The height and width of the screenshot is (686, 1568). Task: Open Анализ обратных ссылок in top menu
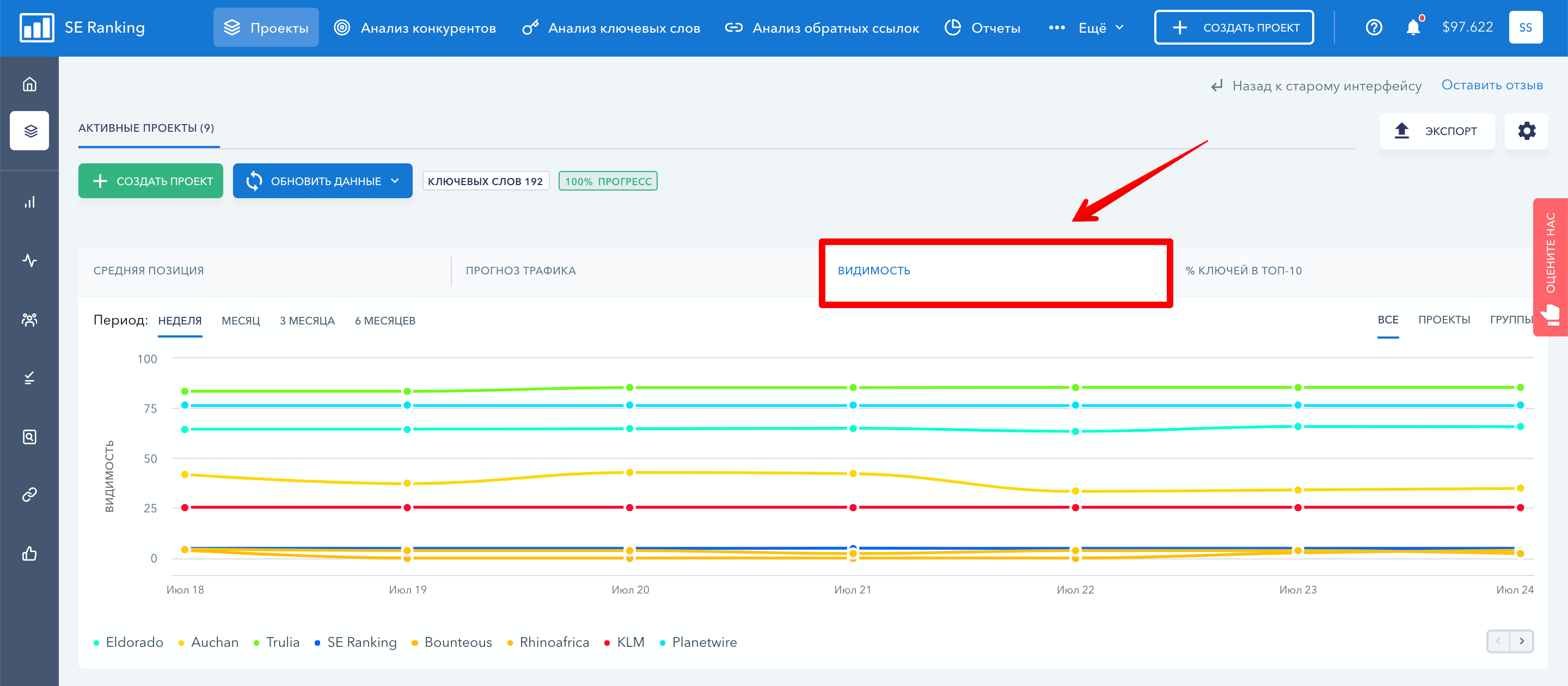pos(822,27)
